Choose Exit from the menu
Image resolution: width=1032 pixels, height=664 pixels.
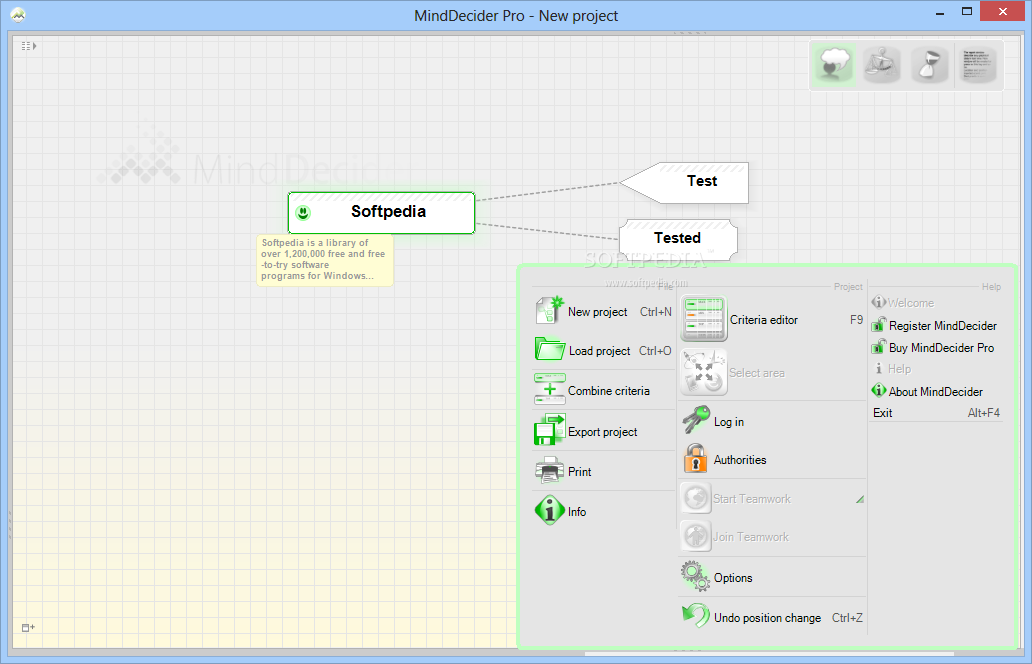[x=936, y=413]
